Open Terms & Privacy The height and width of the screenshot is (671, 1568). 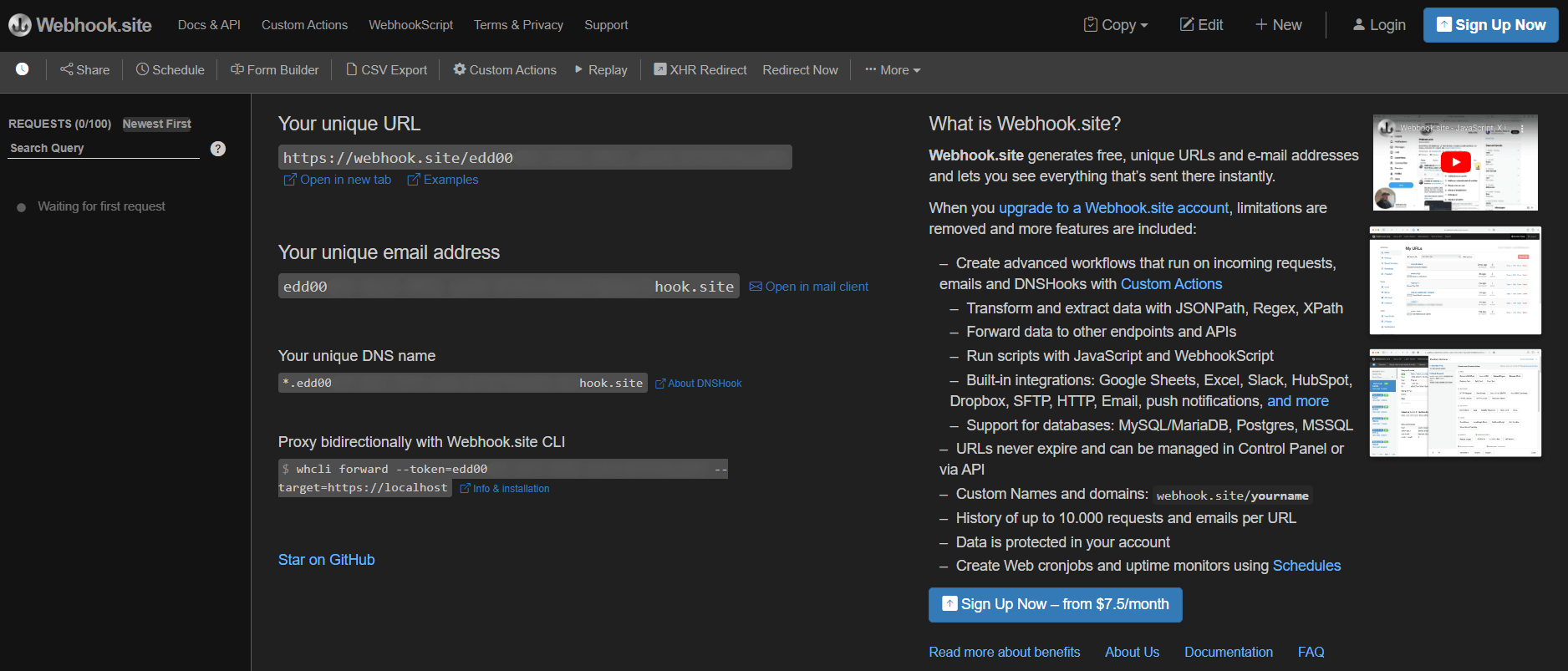coord(518,25)
